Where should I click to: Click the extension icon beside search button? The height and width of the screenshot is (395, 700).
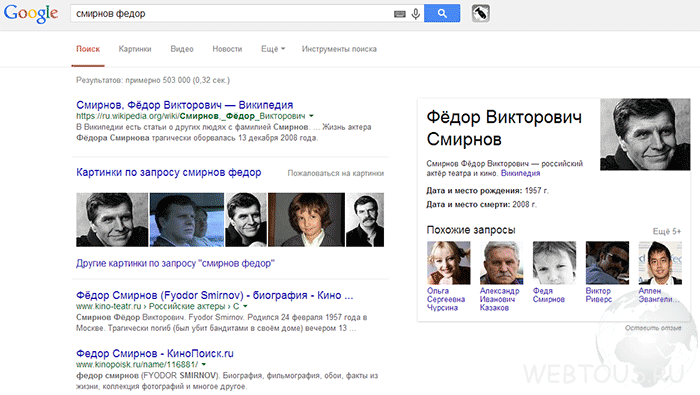(481, 13)
